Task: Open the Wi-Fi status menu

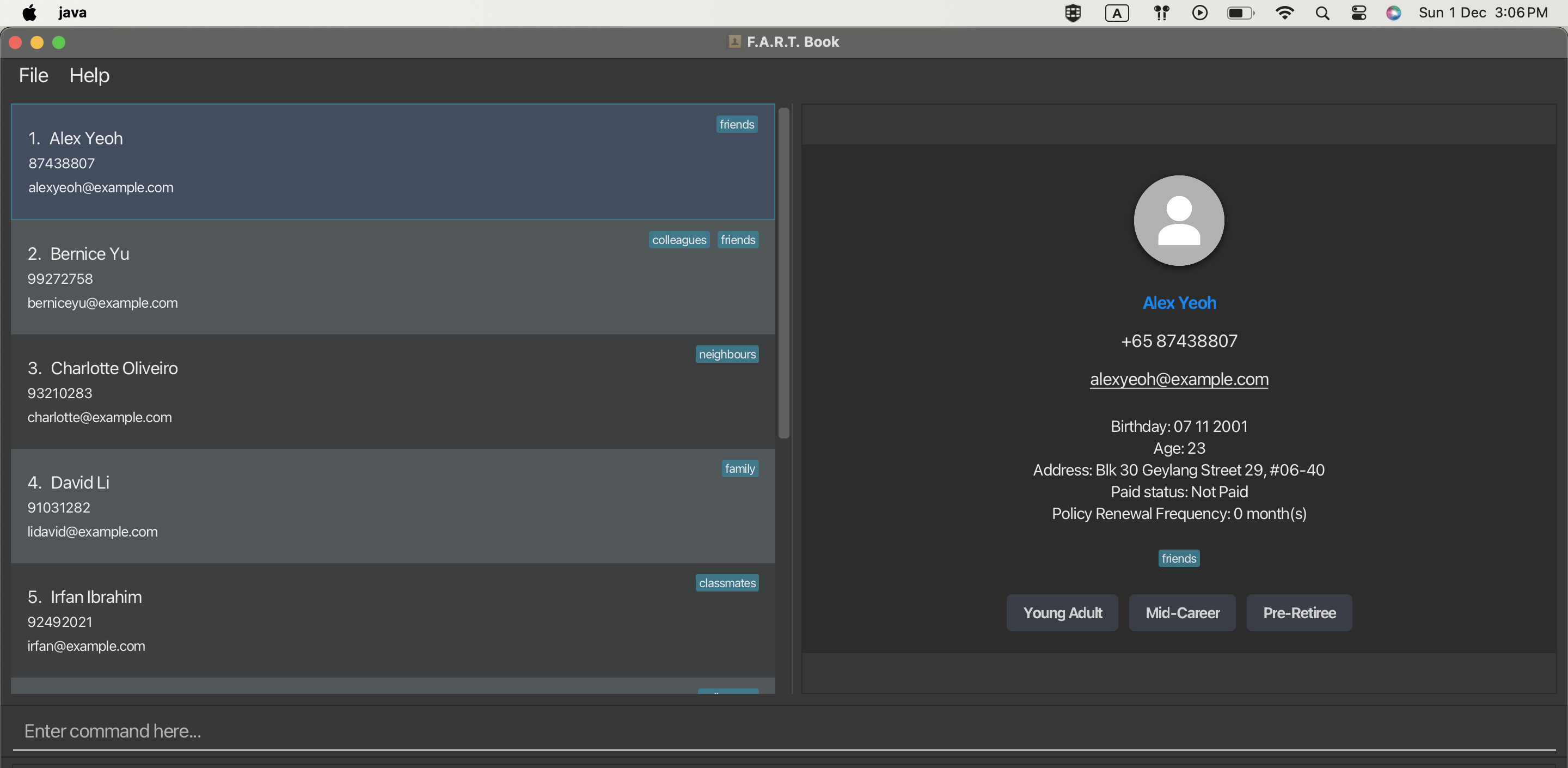Action: coord(1284,13)
